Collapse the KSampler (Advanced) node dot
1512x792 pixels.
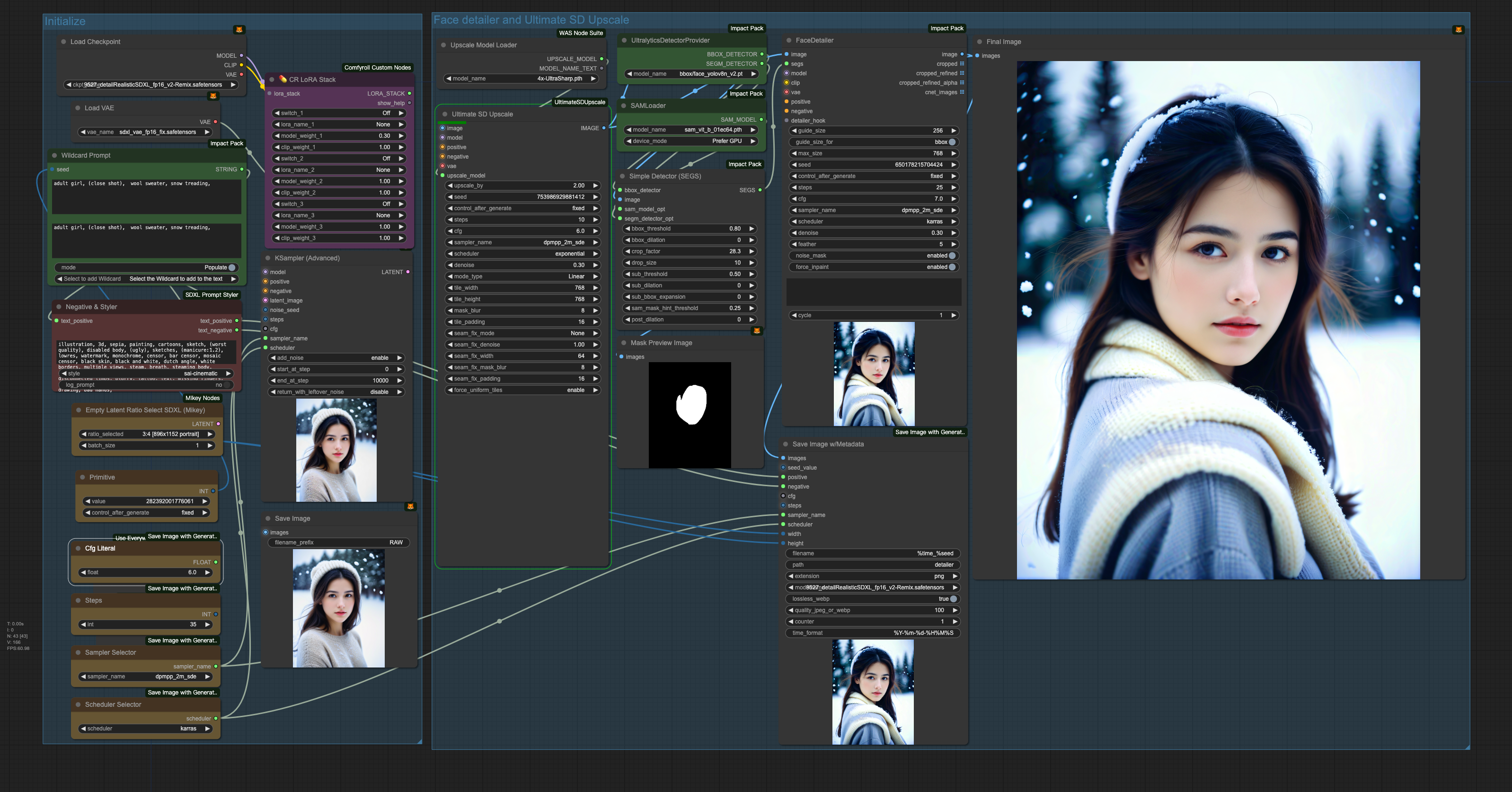click(268, 258)
